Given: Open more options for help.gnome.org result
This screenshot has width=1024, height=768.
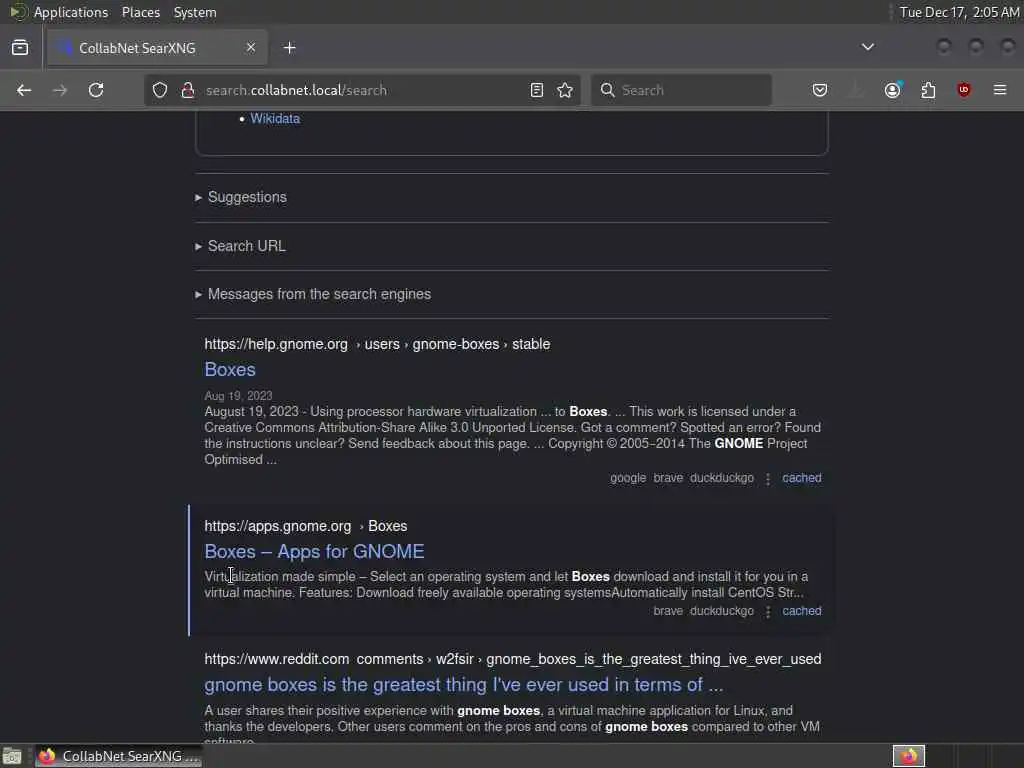Looking at the screenshot, I should point(768,479).
